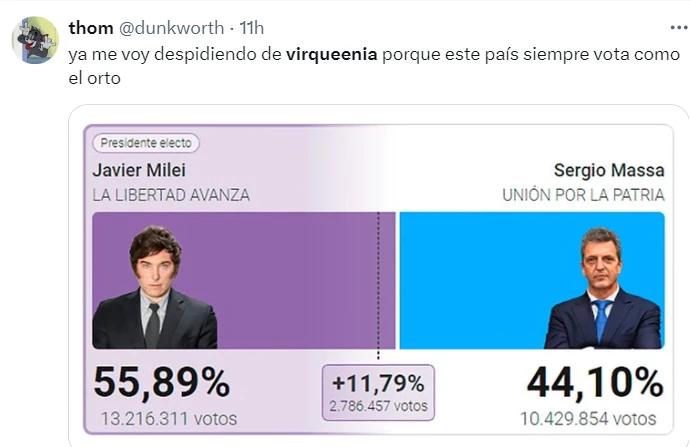Click the UNIÓN POR LA PATRIA label
691x447 pixels.
tap(582, 194)
